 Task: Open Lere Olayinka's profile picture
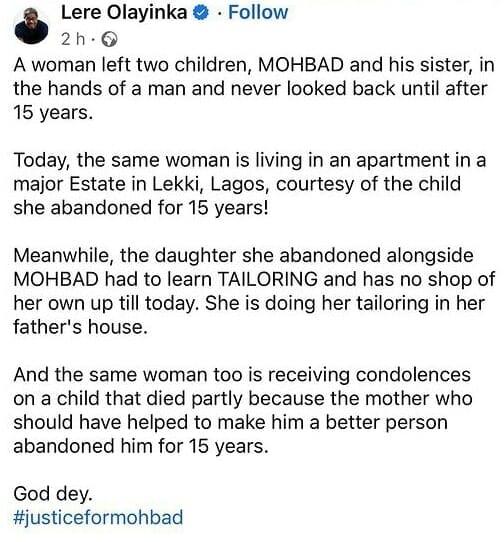[31, 26]
